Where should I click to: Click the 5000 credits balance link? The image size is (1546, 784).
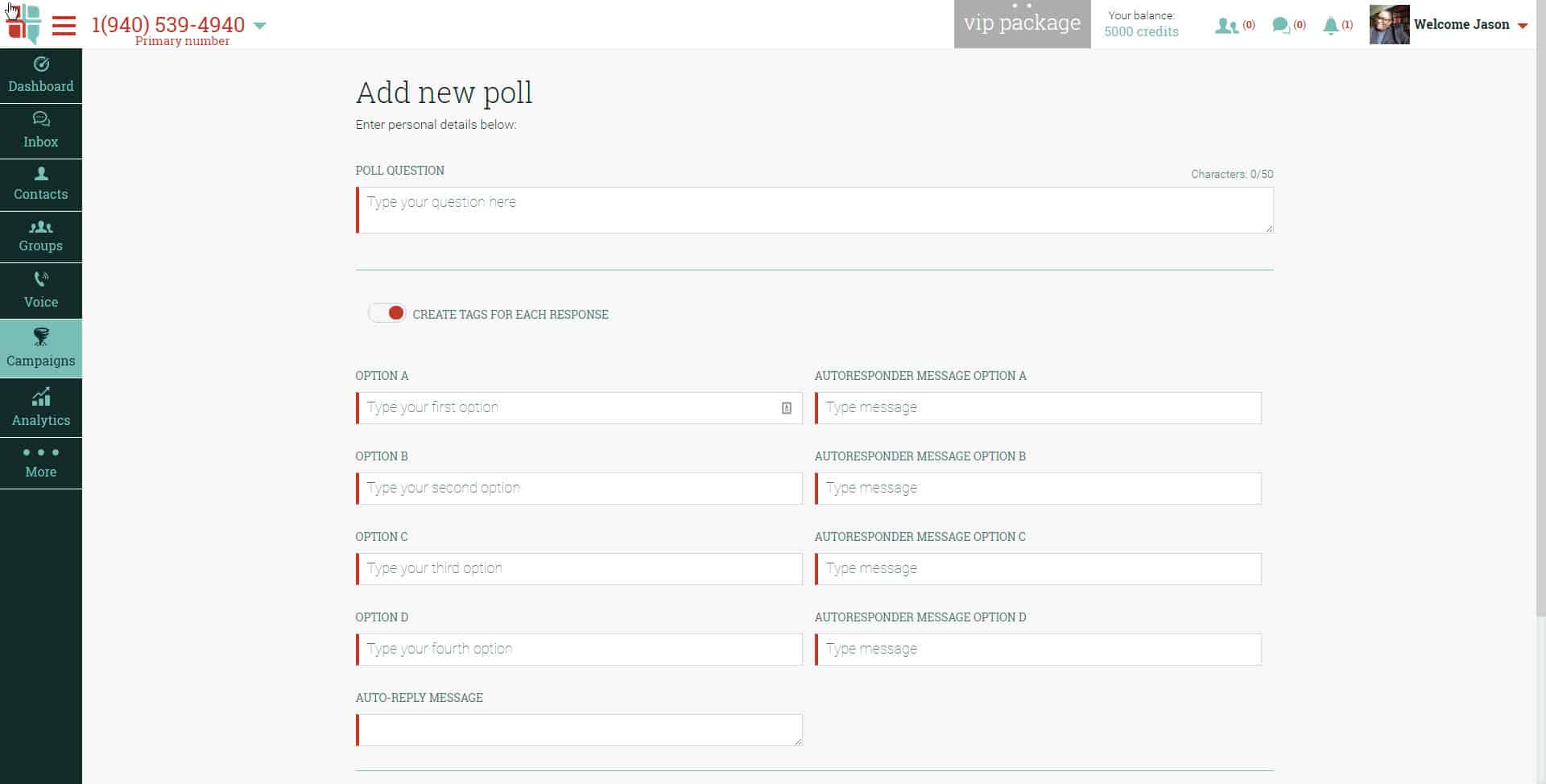pos(1141,31)
